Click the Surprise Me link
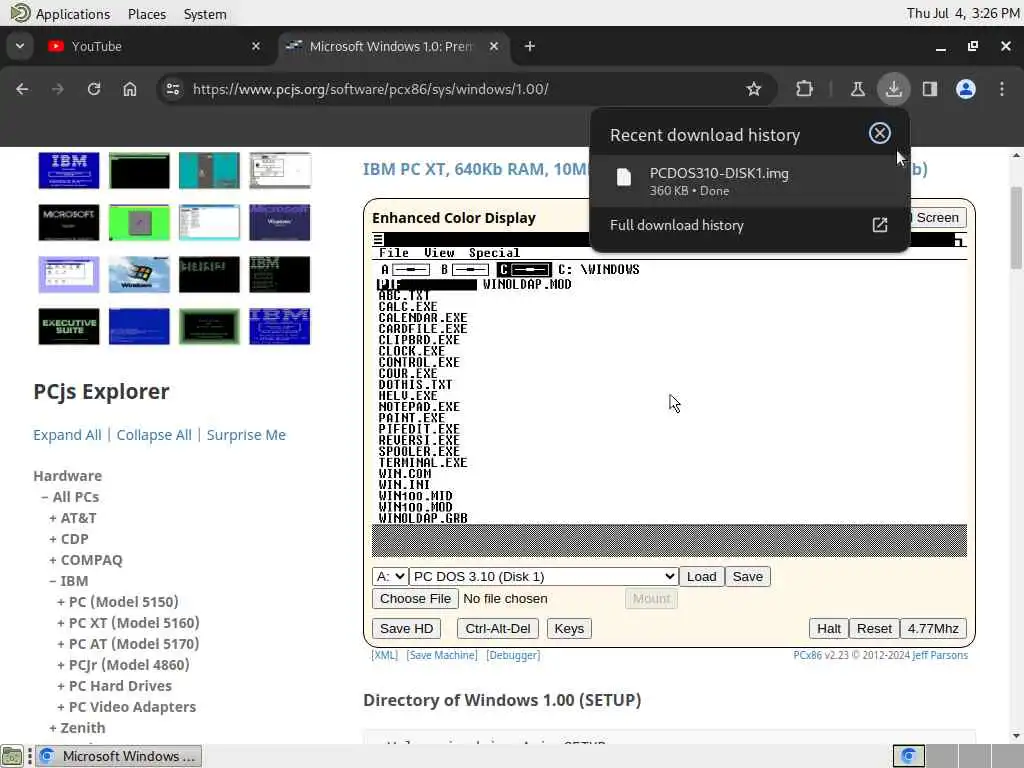The image size is (1024, 768). [246, 435]
